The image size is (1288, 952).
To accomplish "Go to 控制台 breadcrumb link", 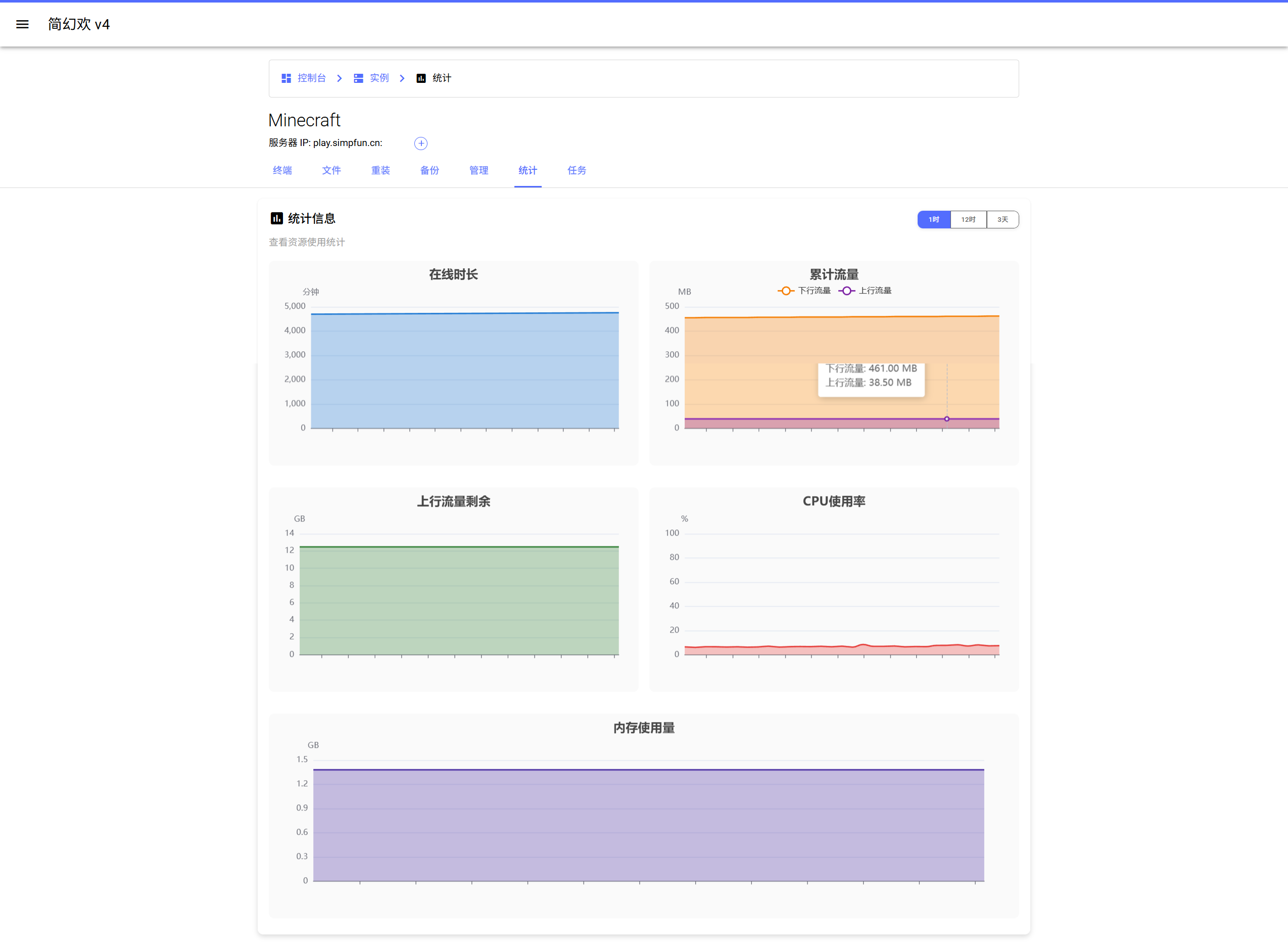I will 312,78.
